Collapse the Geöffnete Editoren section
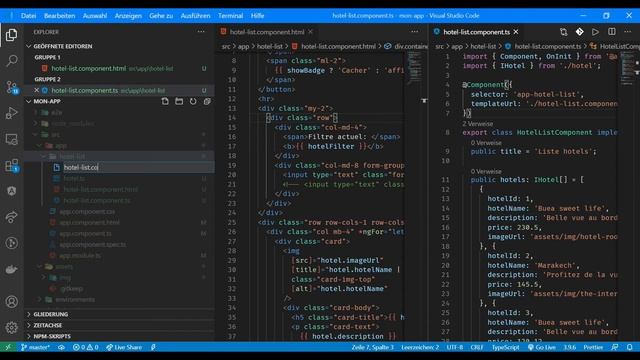 29,47
